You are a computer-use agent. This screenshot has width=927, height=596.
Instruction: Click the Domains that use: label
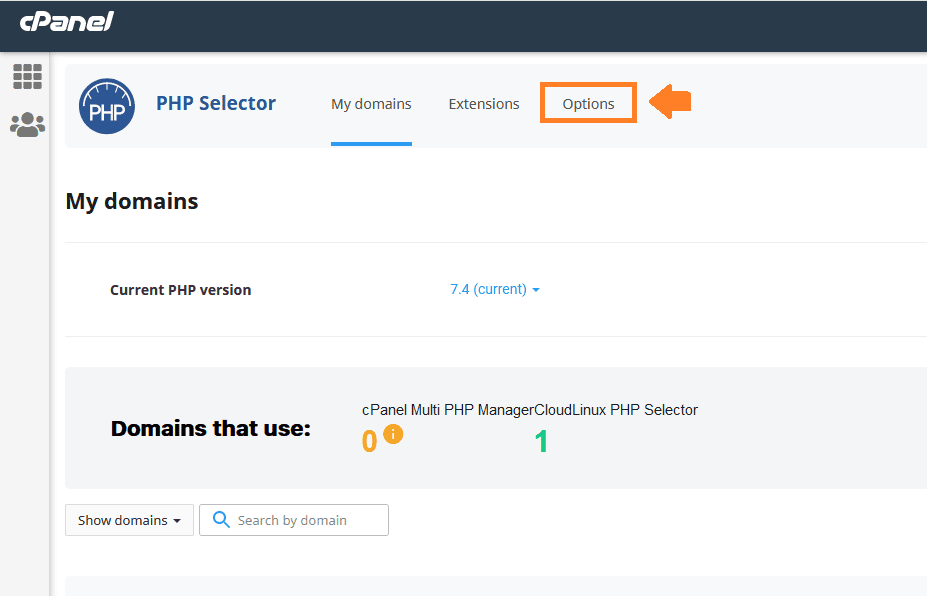[x=210, y=428]
